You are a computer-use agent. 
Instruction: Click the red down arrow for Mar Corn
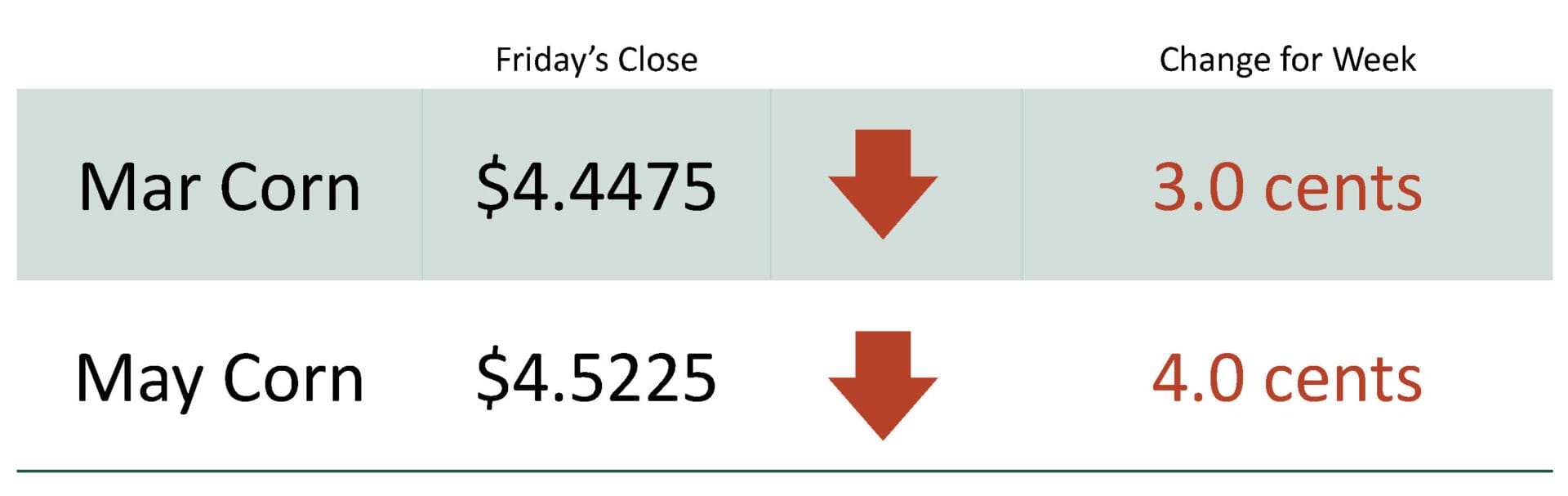882,182
